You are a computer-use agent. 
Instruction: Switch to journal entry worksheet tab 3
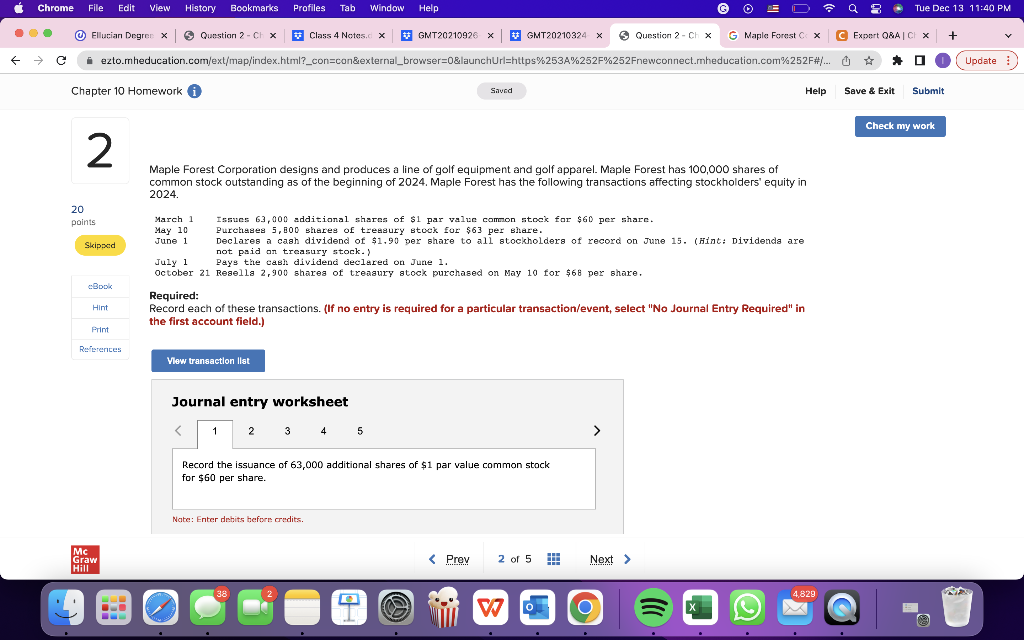pos(287,431)
